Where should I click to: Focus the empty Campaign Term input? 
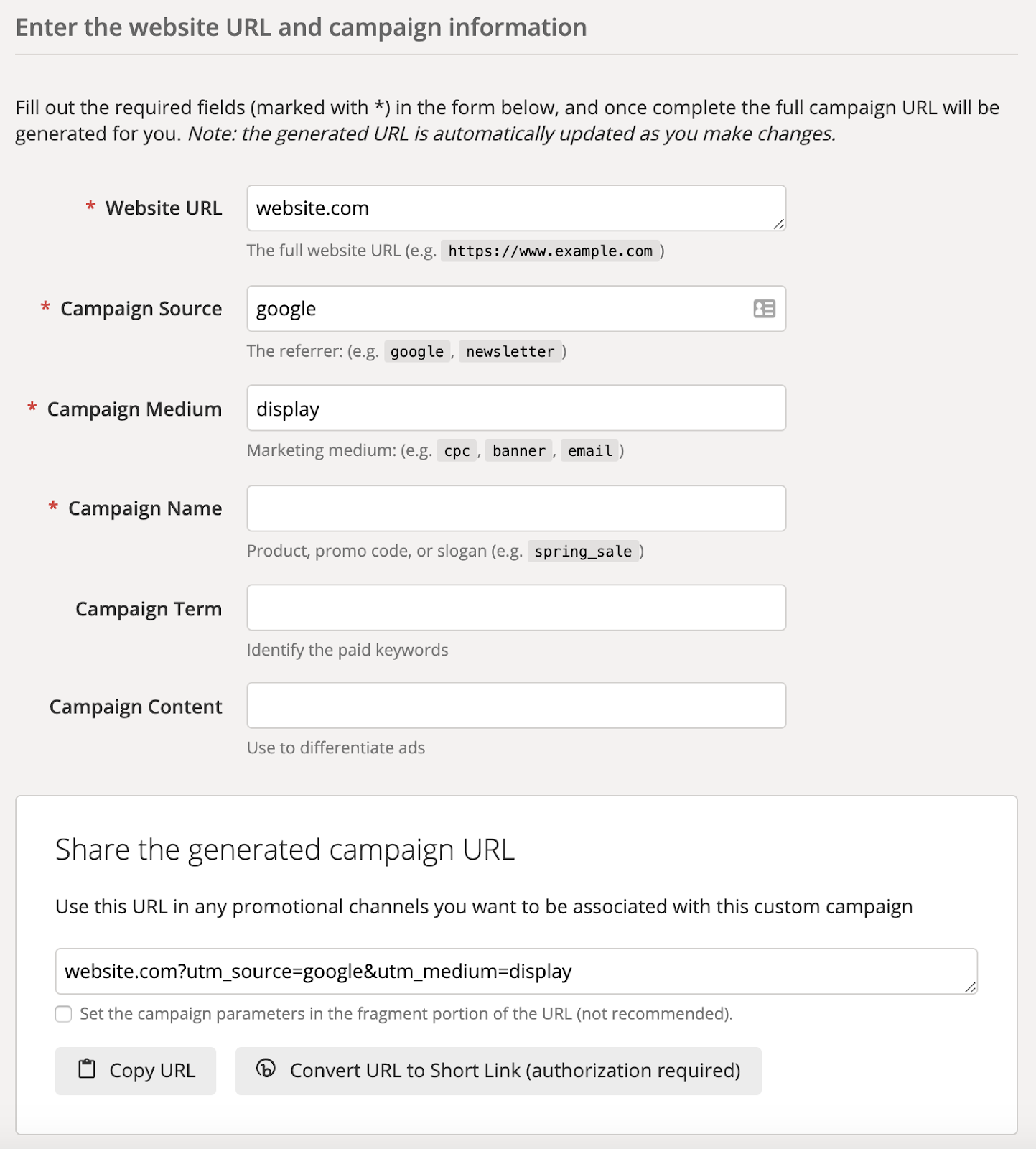(515, 608)
